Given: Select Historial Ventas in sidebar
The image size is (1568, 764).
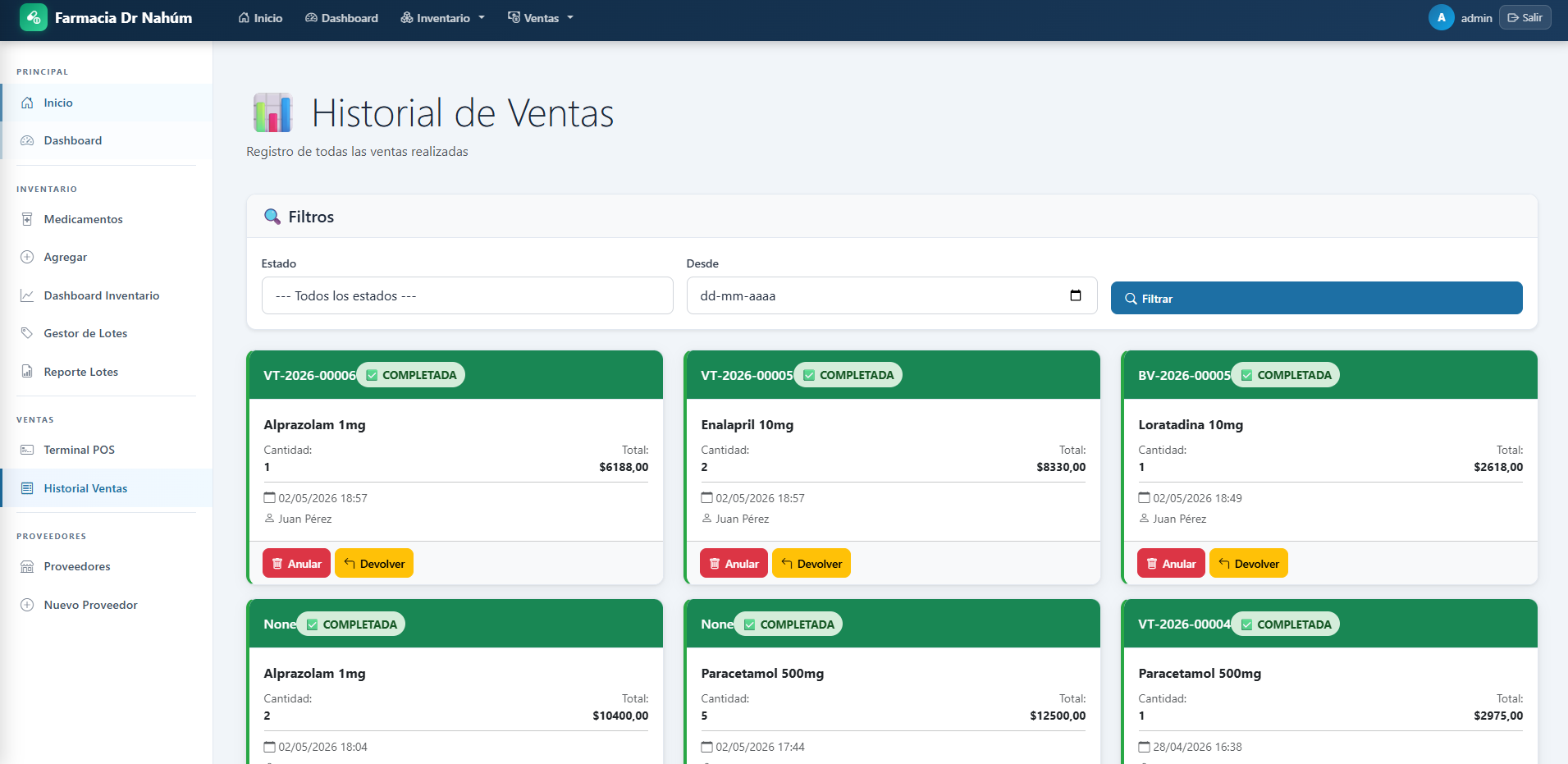Looking at the screenshot, I should tap(107, 488).
